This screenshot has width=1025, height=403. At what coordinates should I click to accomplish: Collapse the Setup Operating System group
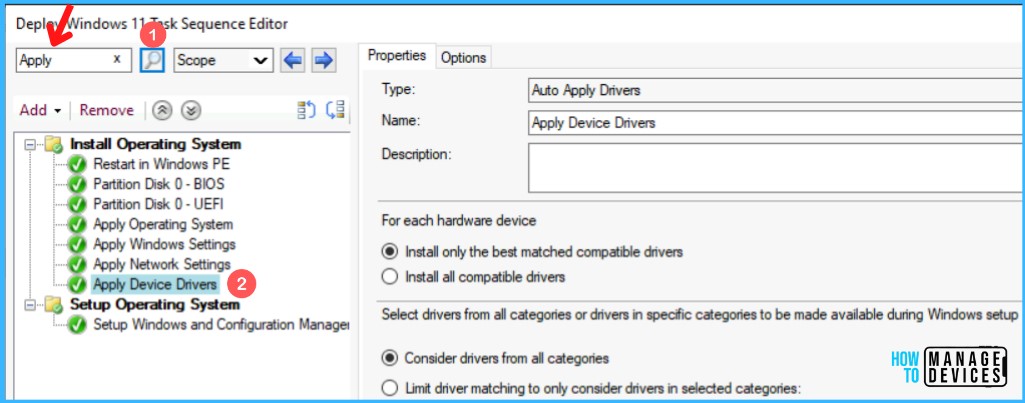pos(30,305)
